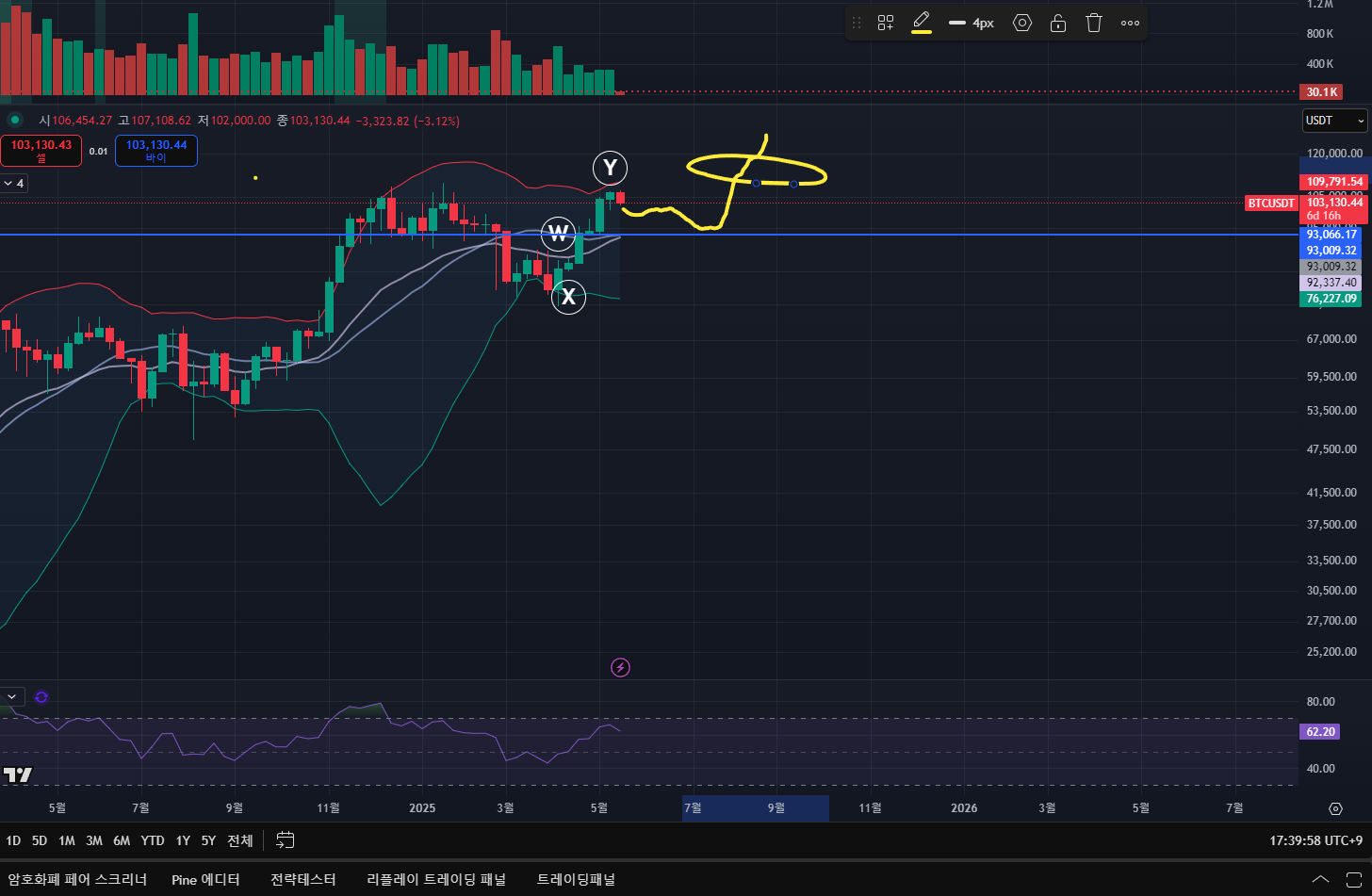Open the 트레이딩패널 tab

pos(576,879)
